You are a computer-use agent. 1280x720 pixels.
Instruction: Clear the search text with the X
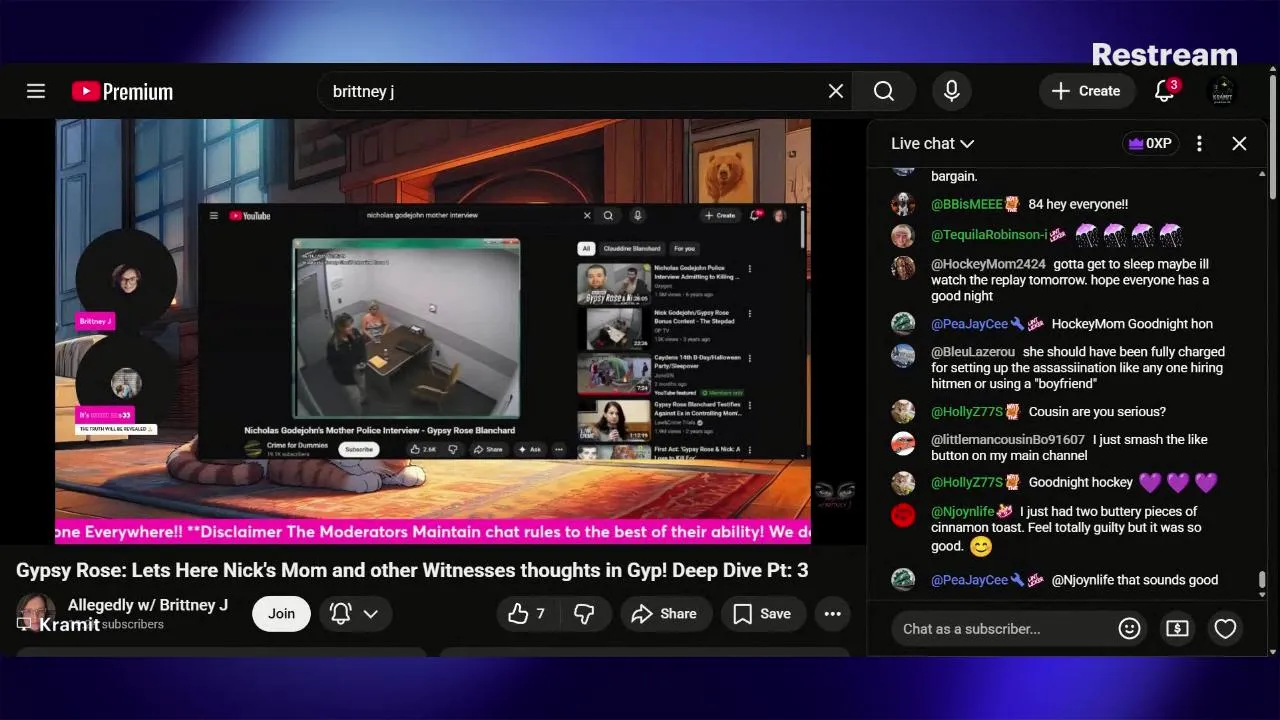[836, 91]
